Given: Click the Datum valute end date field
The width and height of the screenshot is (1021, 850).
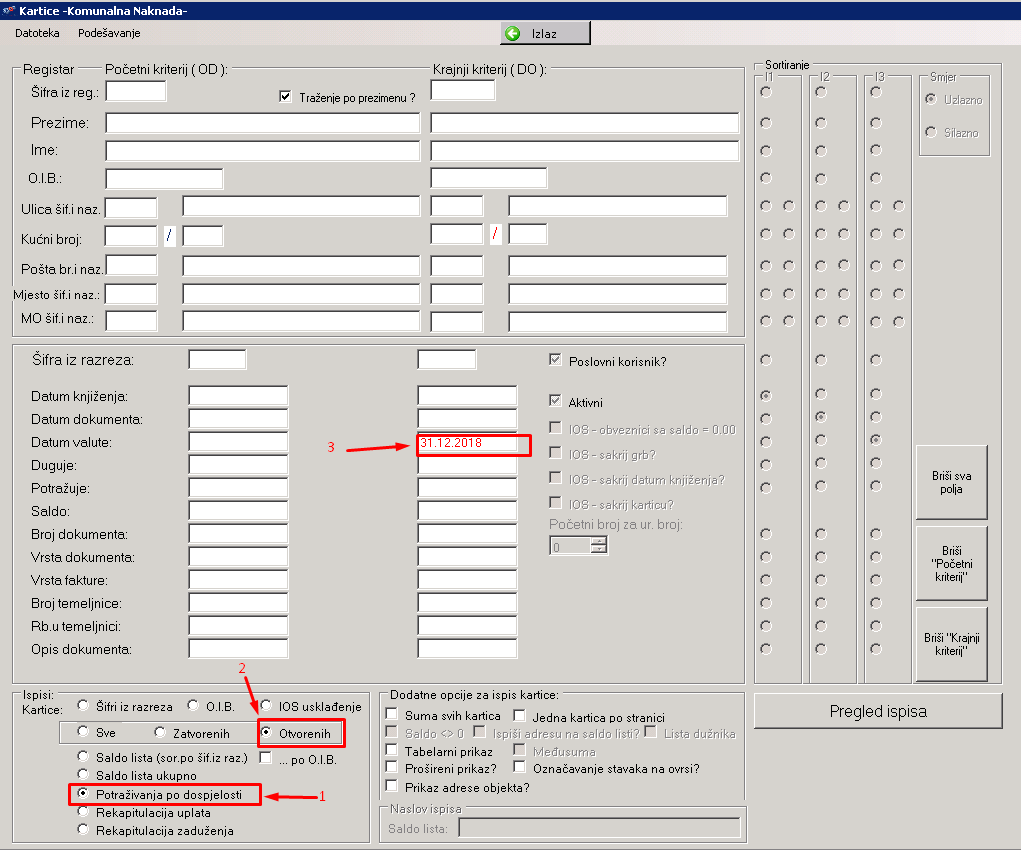Looking at the screenshot, I should click(x=467, y=442).
